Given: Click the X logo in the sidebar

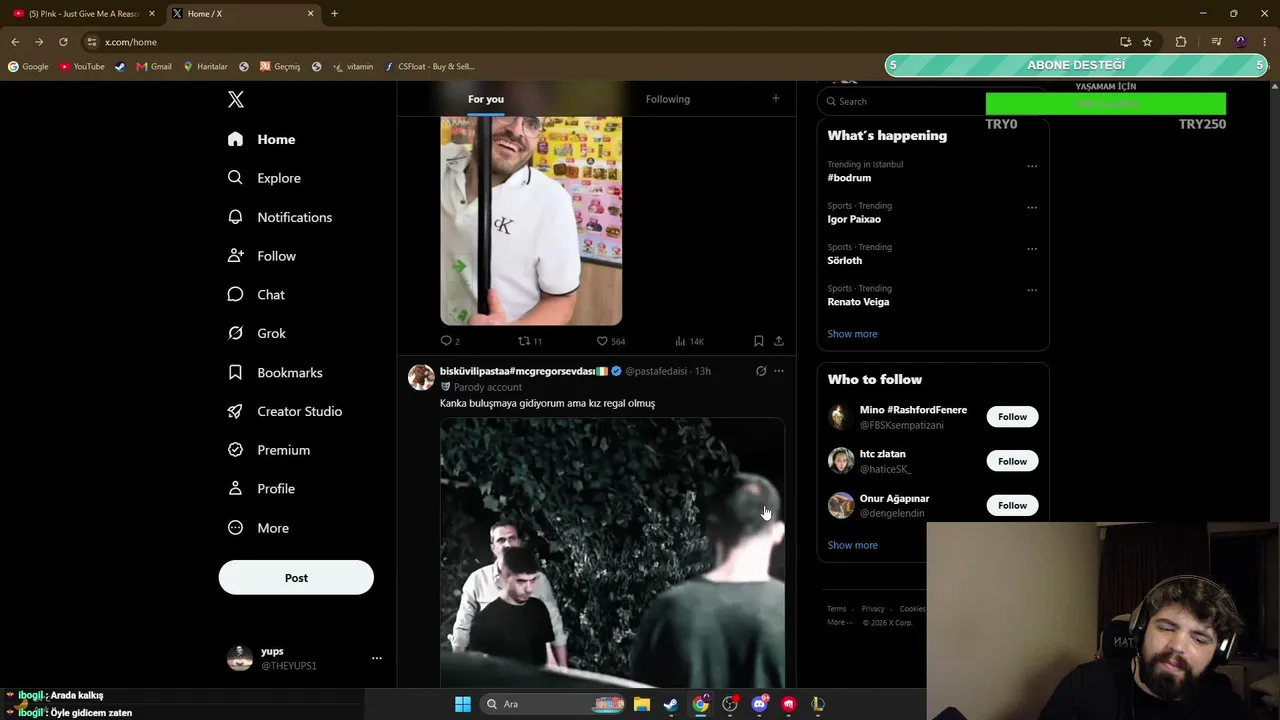Looking at the screenshot, I should pos(236,99).
